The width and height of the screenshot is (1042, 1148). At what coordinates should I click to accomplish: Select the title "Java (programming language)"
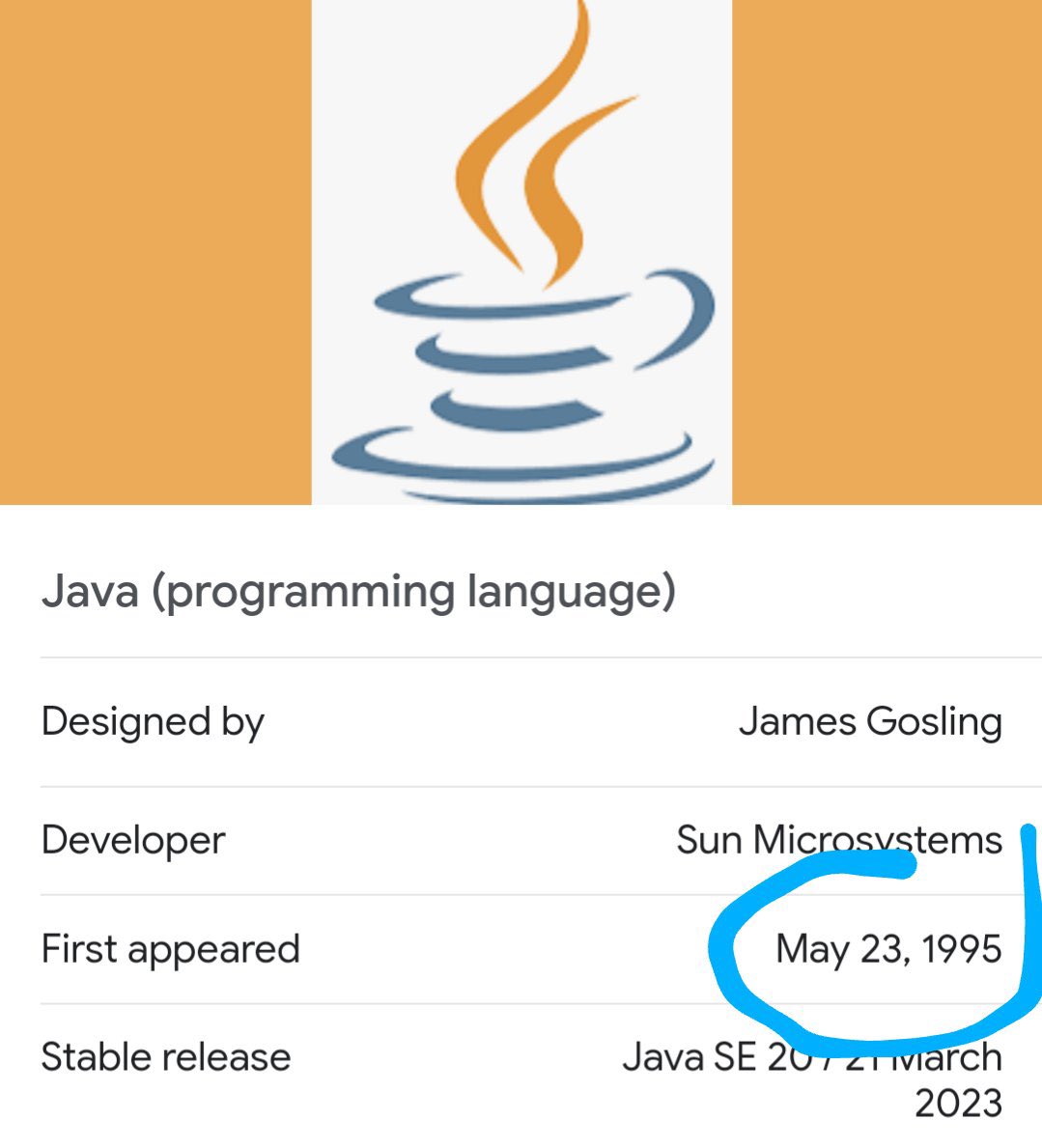tap(358, 592)
